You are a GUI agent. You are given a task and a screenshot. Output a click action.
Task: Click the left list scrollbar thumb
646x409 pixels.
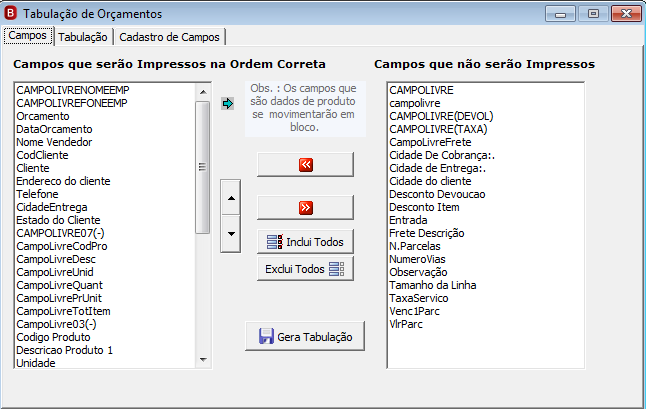coord(203,167)
